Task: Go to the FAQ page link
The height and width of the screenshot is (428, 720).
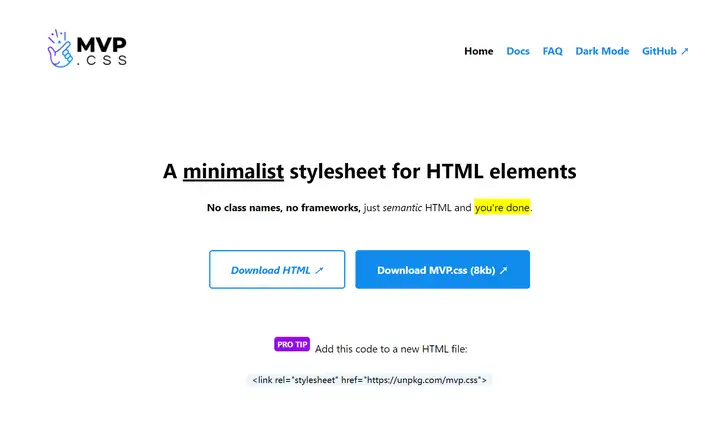Action: point(552,51)
